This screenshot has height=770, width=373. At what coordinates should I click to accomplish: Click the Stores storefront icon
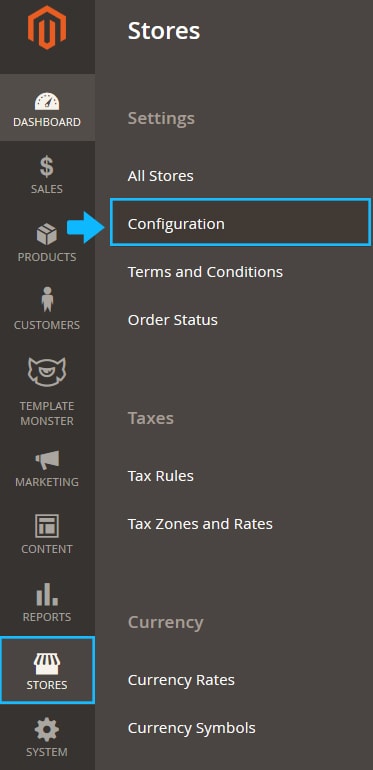[x=47, y=663]
